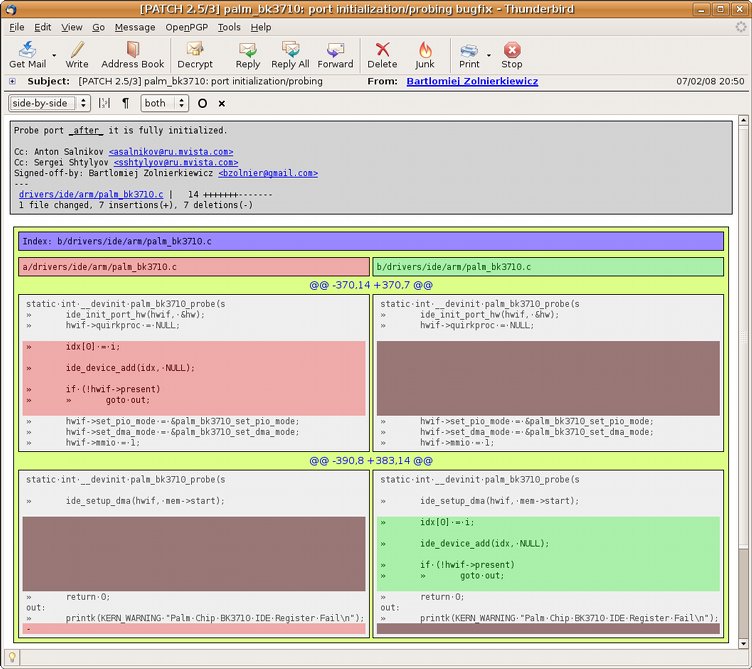Toggle the tab marker display button
This screenshot has width=752, height=669.
104,103
